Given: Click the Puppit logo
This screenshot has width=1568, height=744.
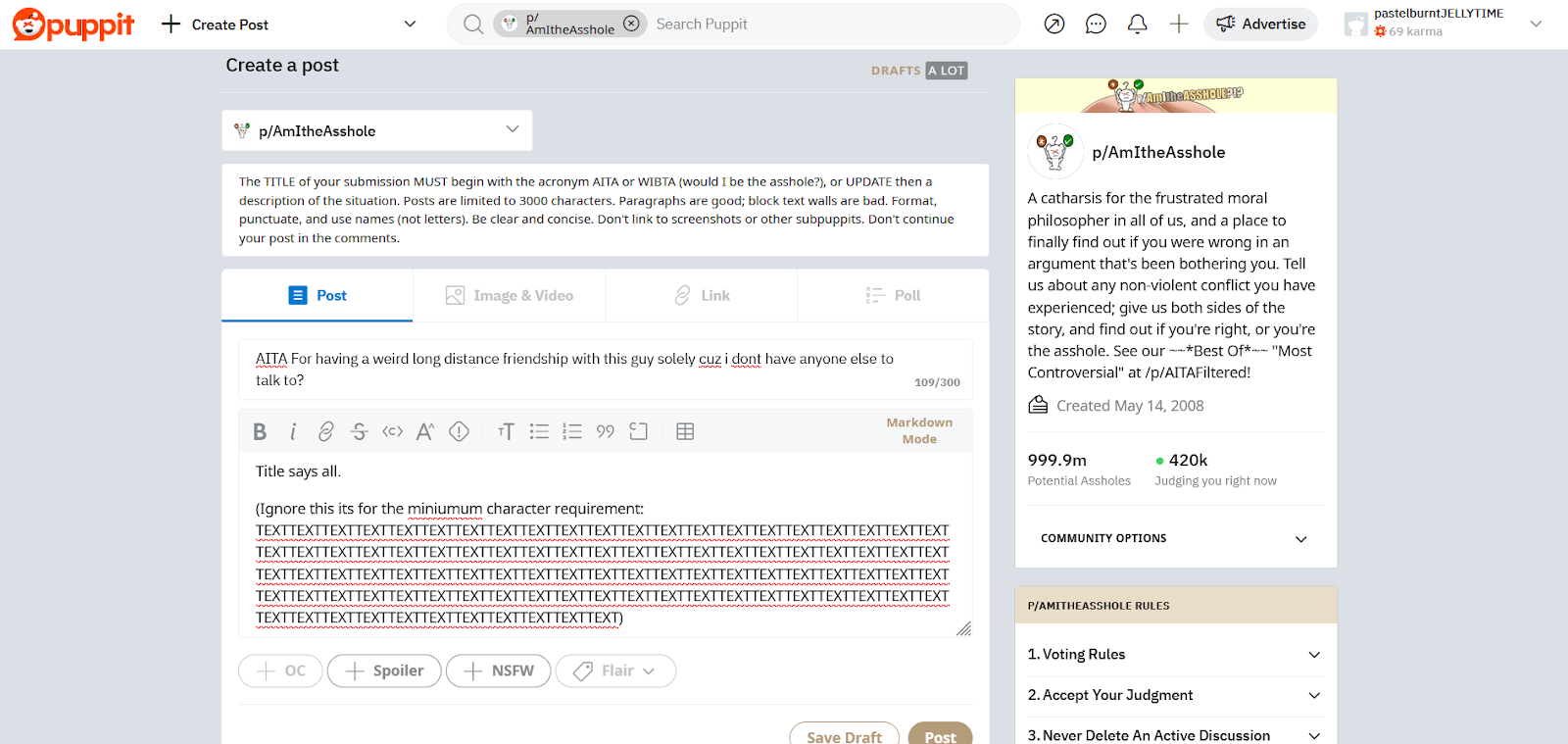Looking at the screenshot, I should (73, 25).
